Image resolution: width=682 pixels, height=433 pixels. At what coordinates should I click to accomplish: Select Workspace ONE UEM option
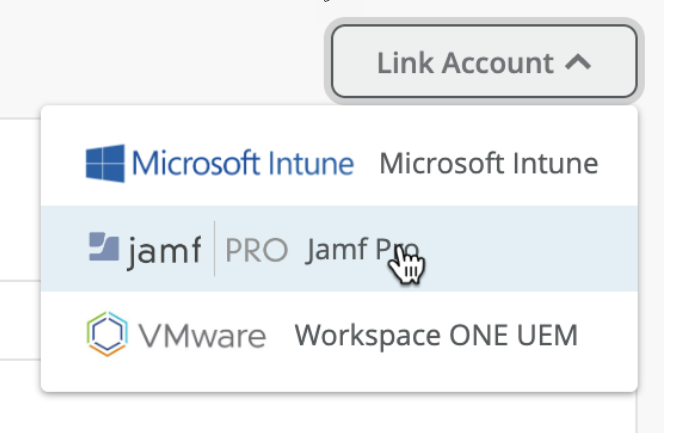tap(338, 335)
